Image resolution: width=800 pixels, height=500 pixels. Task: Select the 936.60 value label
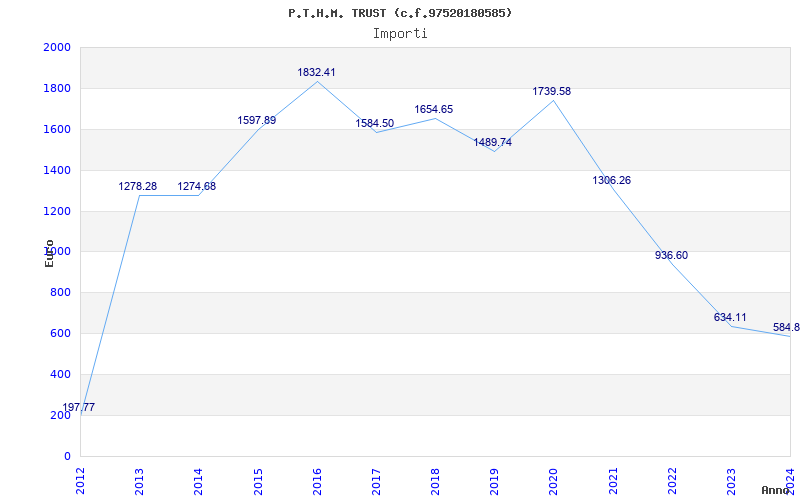tap(671, 255)
